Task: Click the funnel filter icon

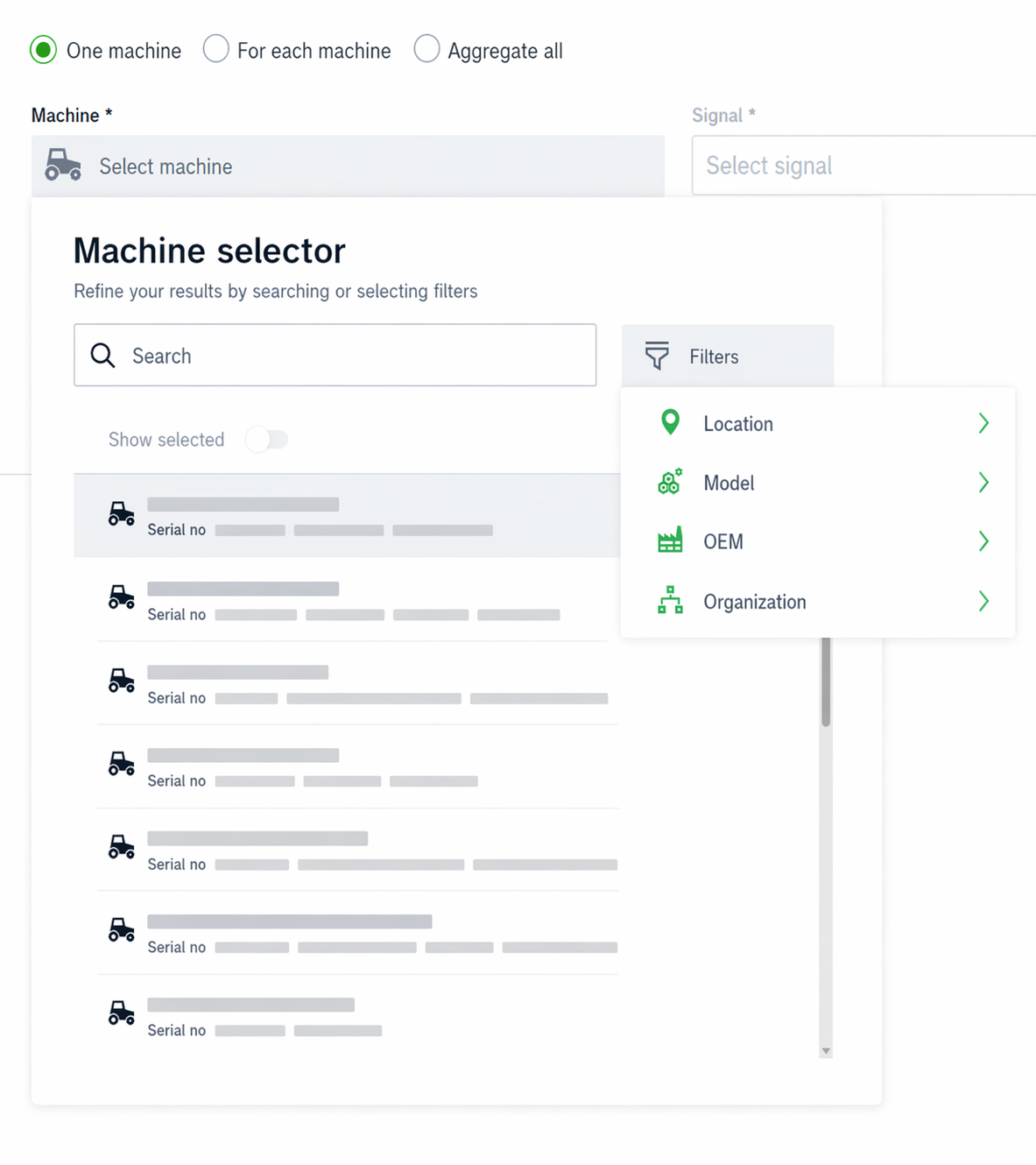Action: 657,356
